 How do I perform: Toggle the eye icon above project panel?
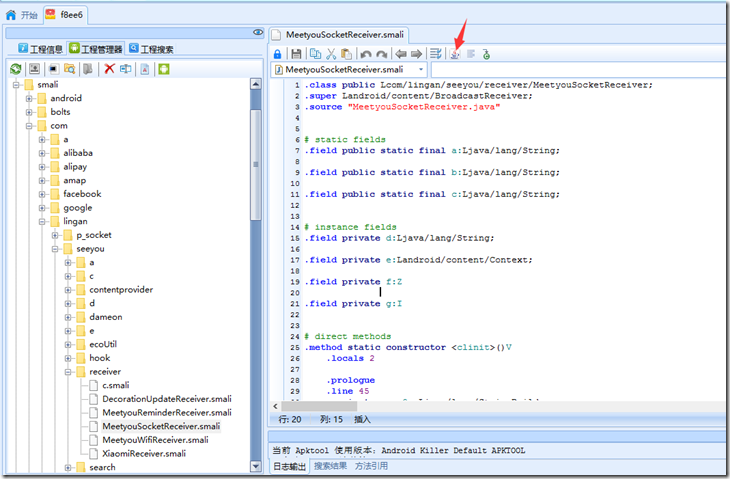click(258, 32)
